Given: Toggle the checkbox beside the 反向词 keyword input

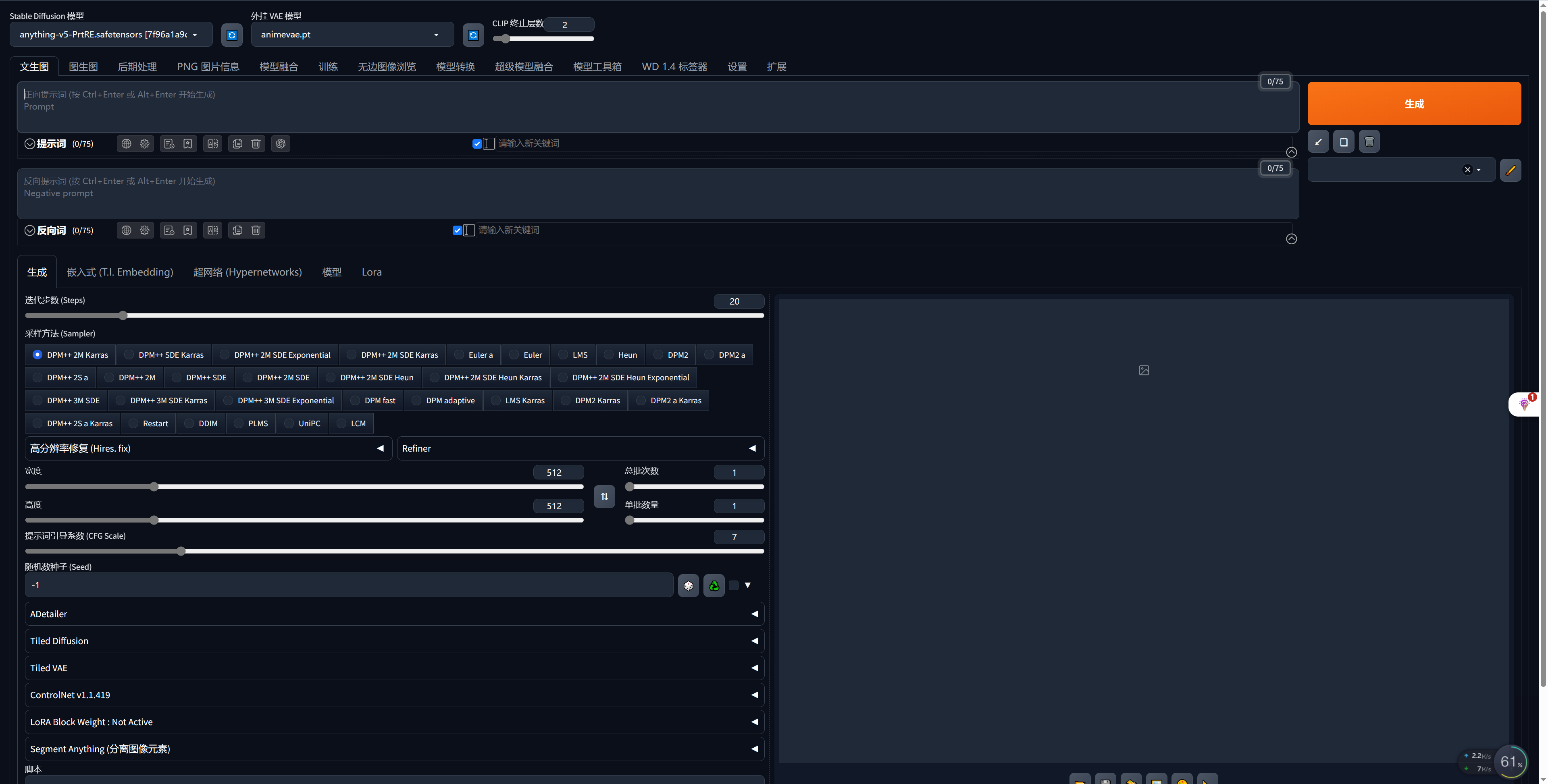Looking at the screenshot, I should coord(457,230).
